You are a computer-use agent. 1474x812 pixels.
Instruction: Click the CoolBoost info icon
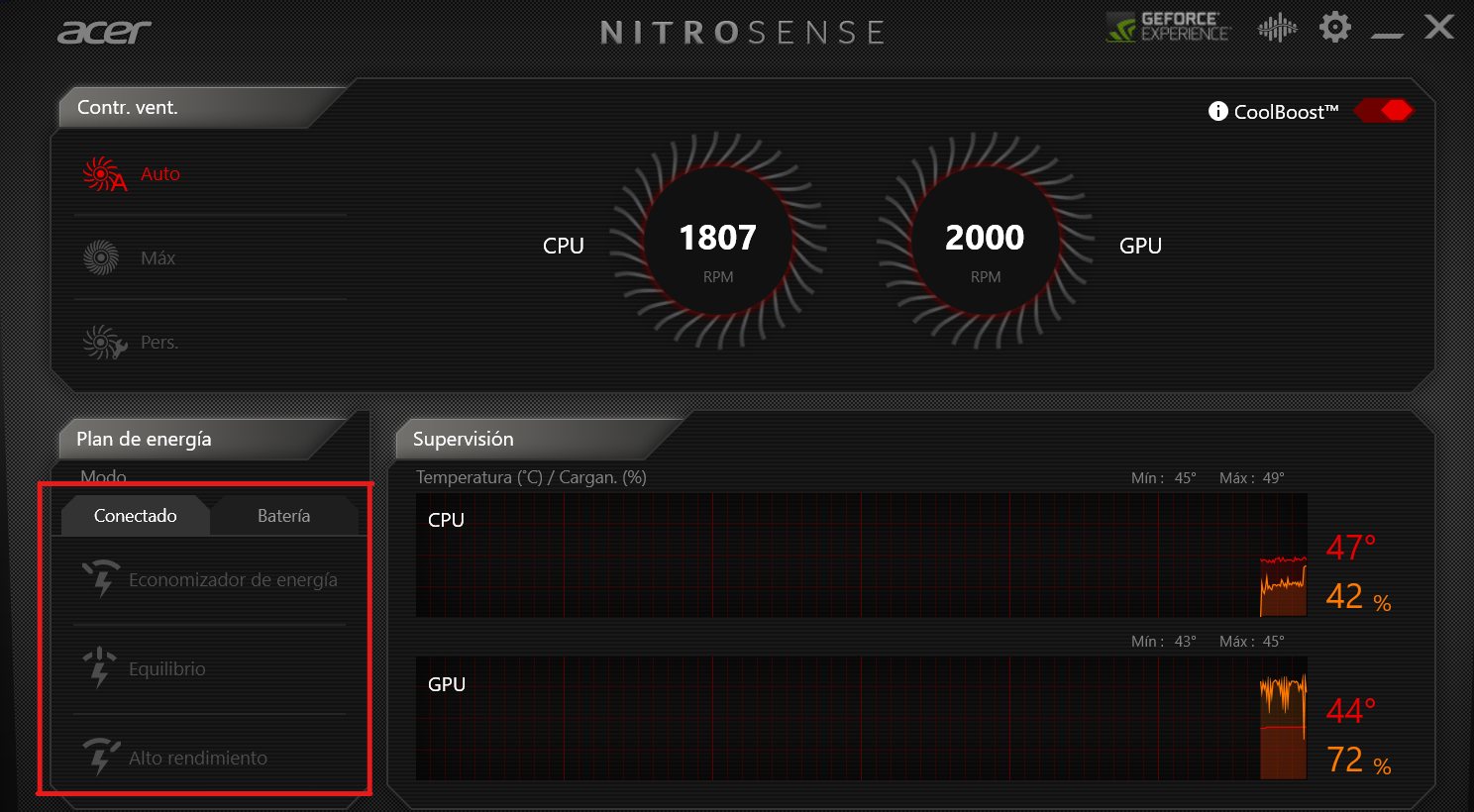coord(1218,111)
